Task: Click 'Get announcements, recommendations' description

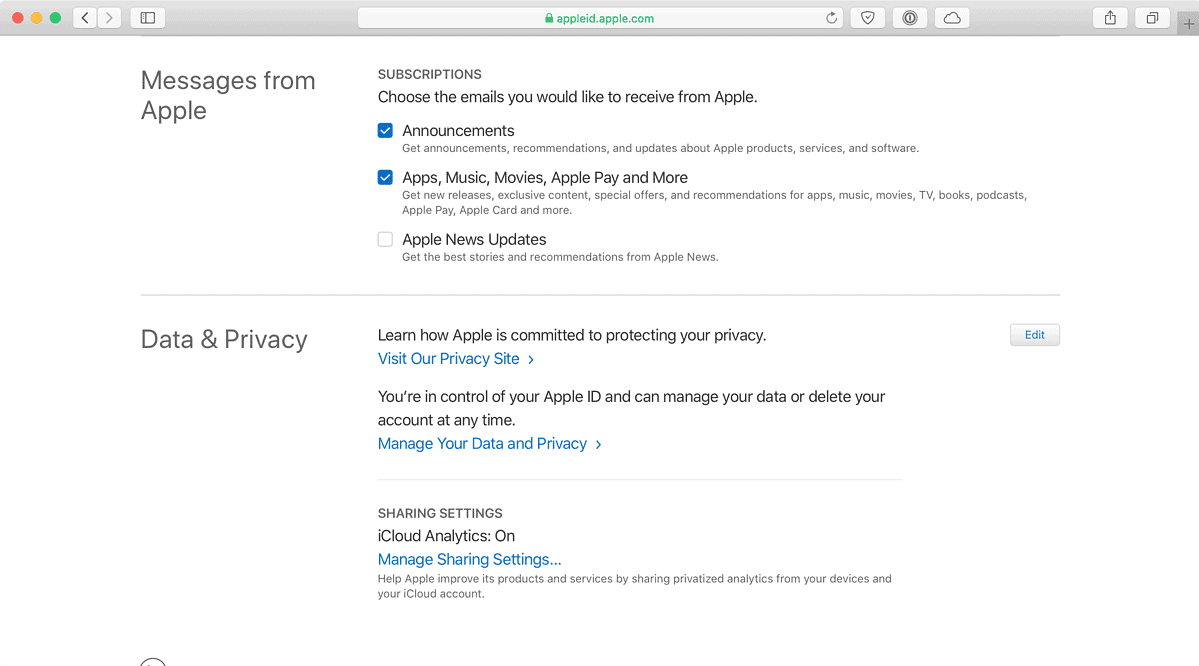Action: [x=661, y=148]
